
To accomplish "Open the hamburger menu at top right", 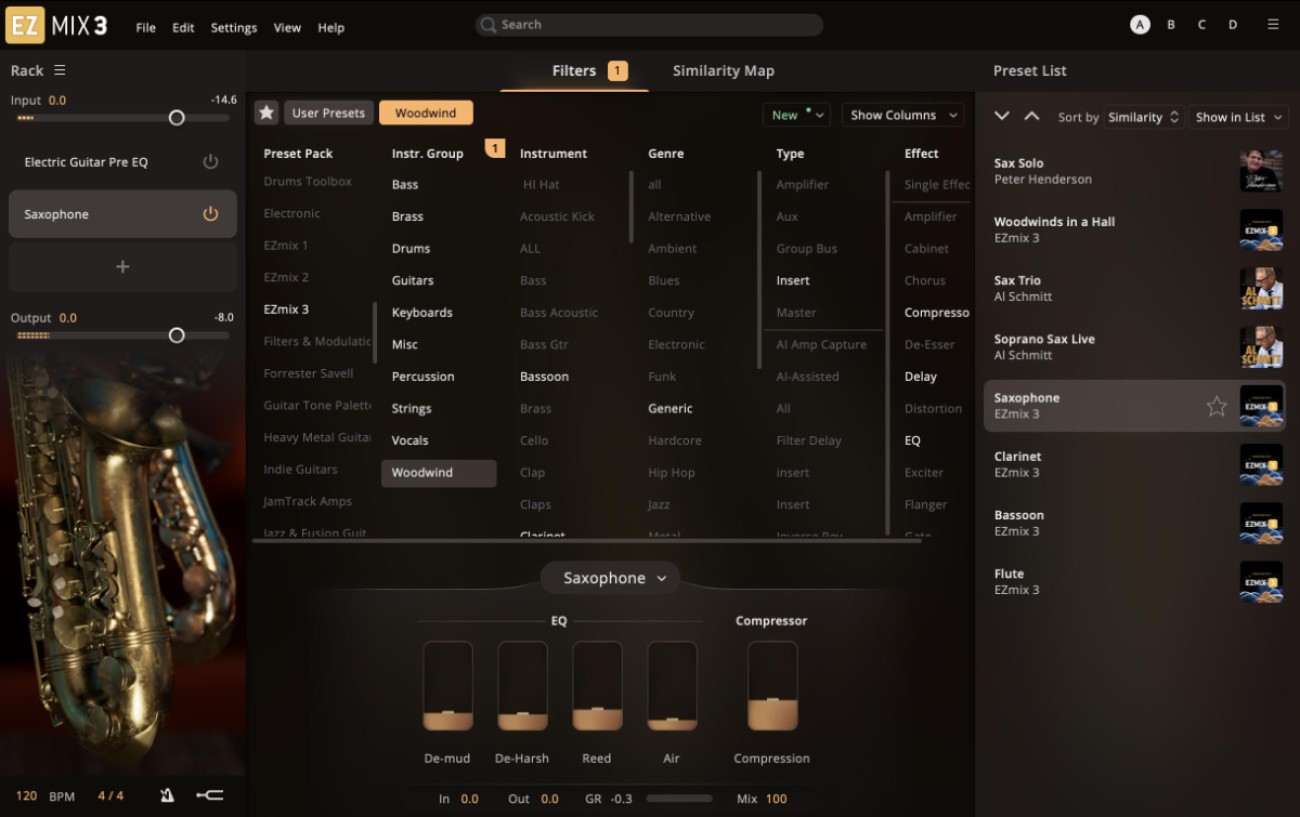I will (1272, 24).
